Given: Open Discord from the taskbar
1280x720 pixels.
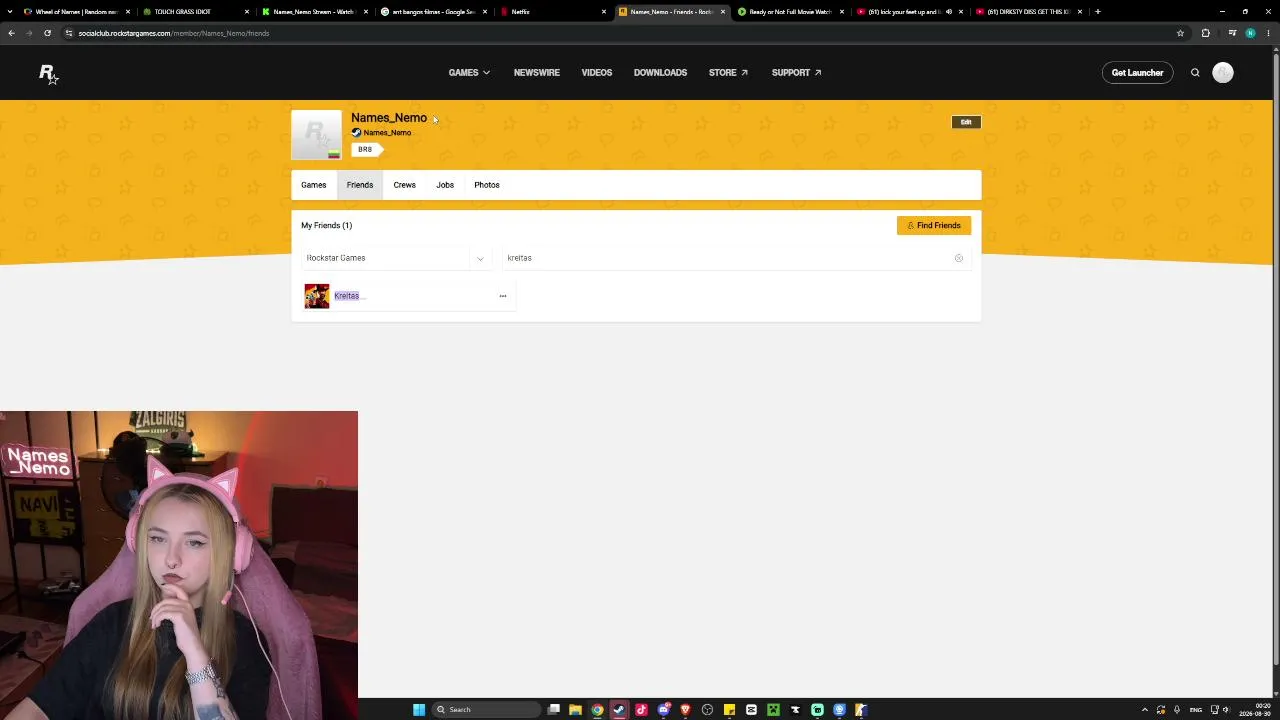Looking at the screenshot, I should coord(663,710).
